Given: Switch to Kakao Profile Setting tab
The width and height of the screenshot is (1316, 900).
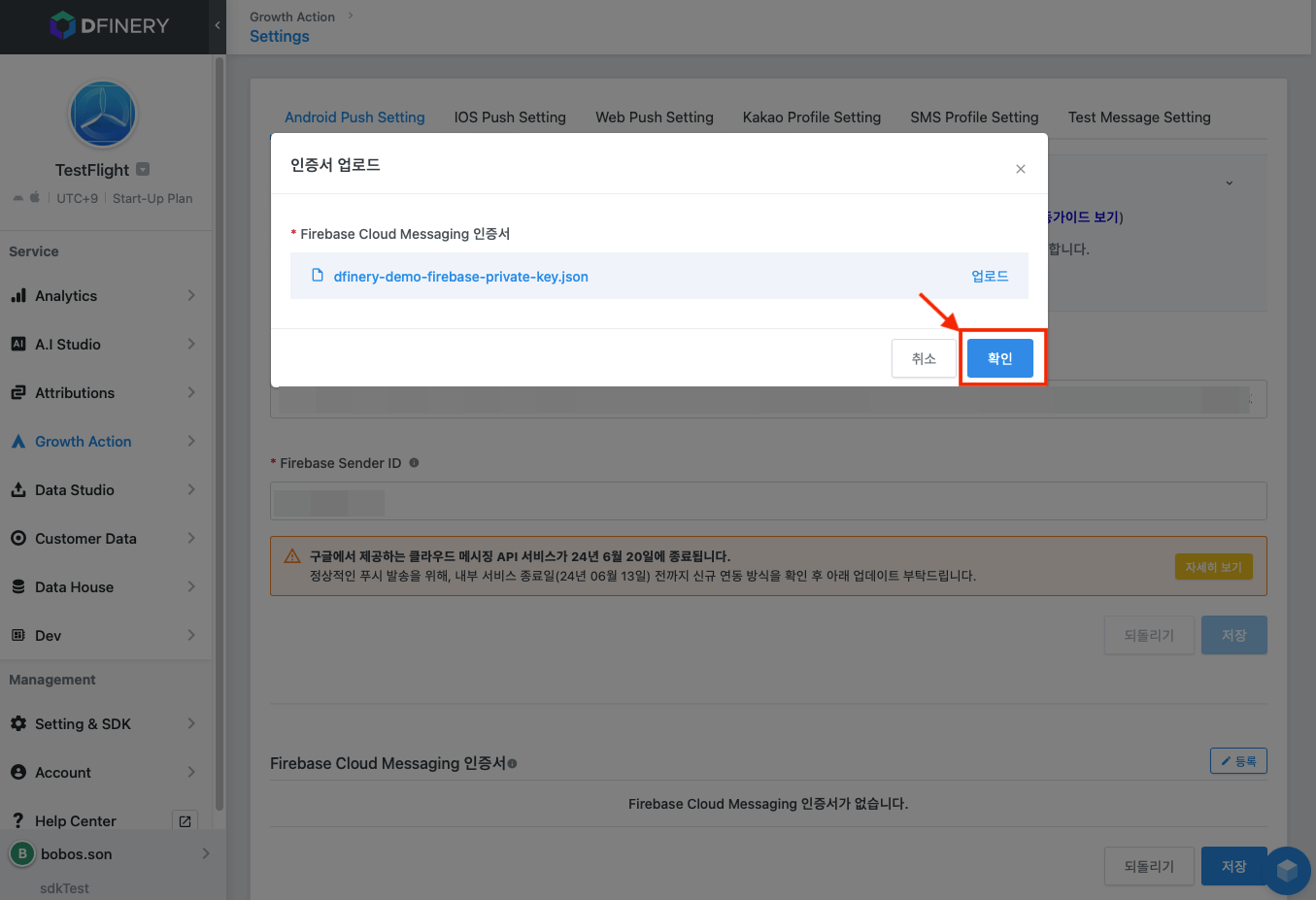Looking at the screenshot, I should pos(812,117).
